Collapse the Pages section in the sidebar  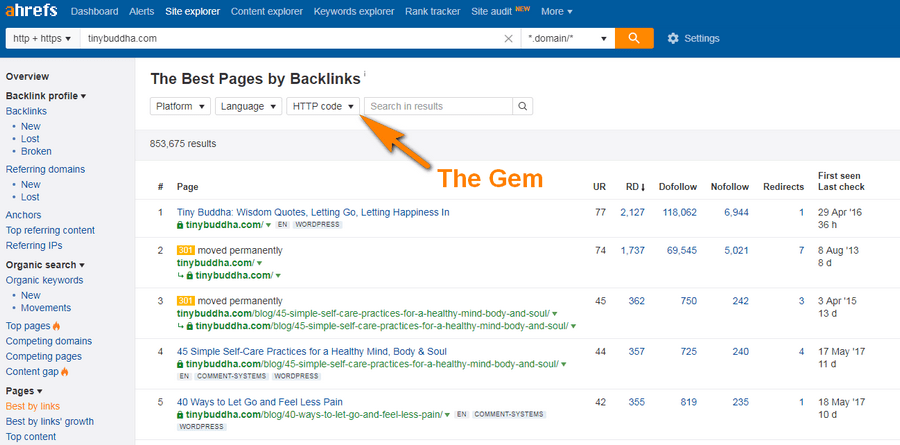point(24,391)
